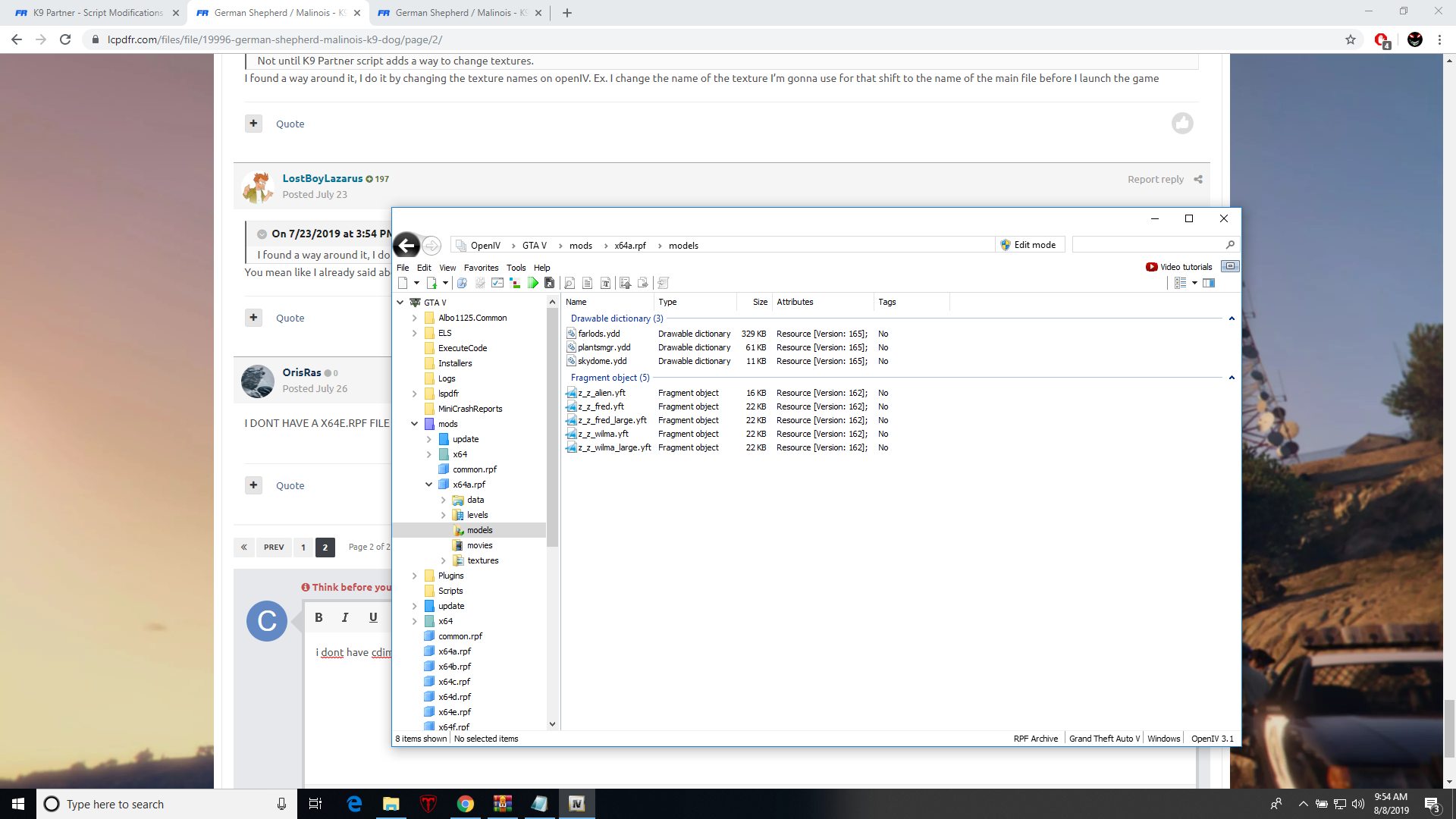Open the Tools menu

coord(516,268)
